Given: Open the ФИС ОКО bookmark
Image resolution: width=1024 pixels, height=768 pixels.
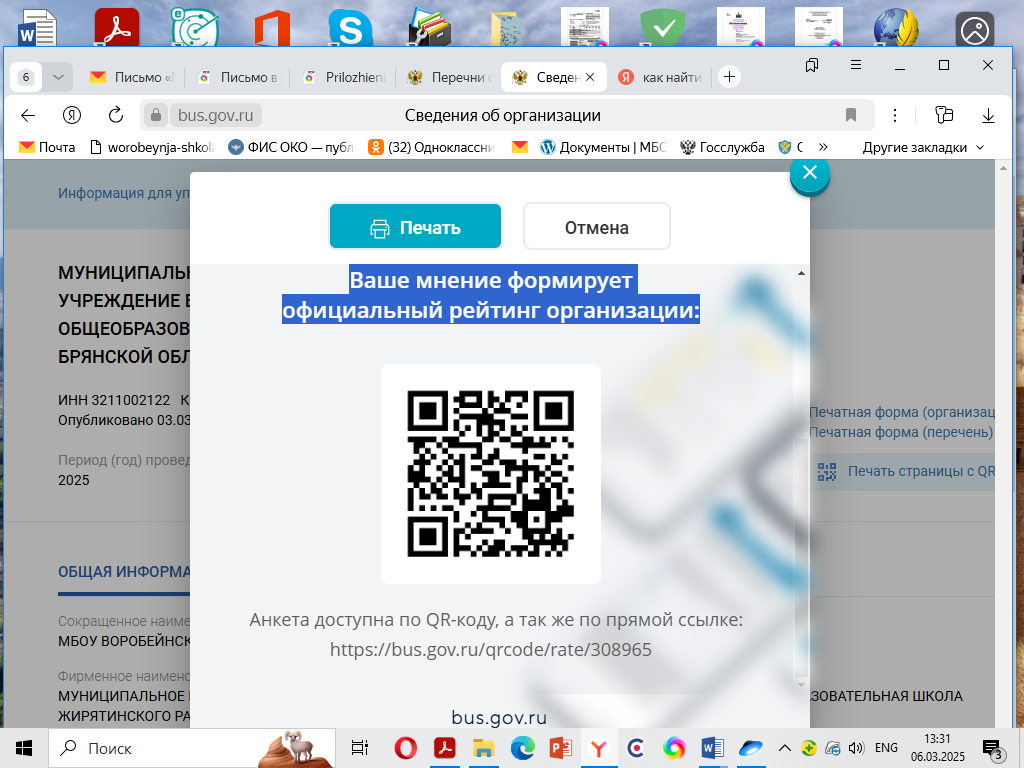Looking at the screenshot, I should coord(291,148).
